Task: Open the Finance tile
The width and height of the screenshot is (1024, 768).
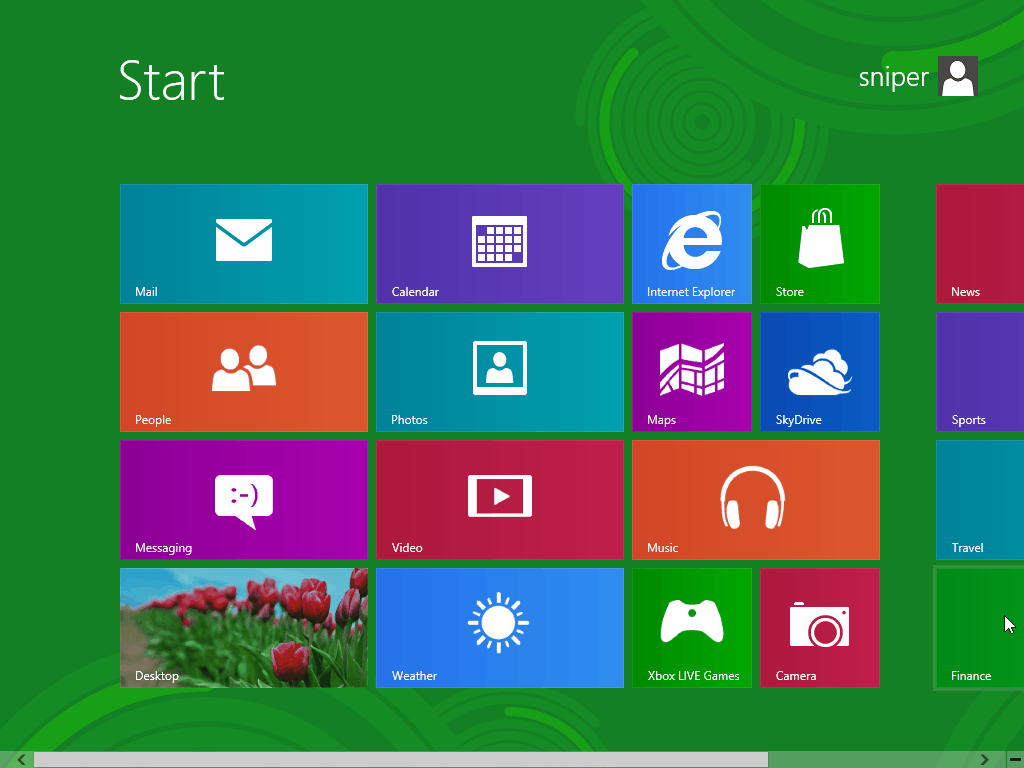Action: click(x=980, y=628)
